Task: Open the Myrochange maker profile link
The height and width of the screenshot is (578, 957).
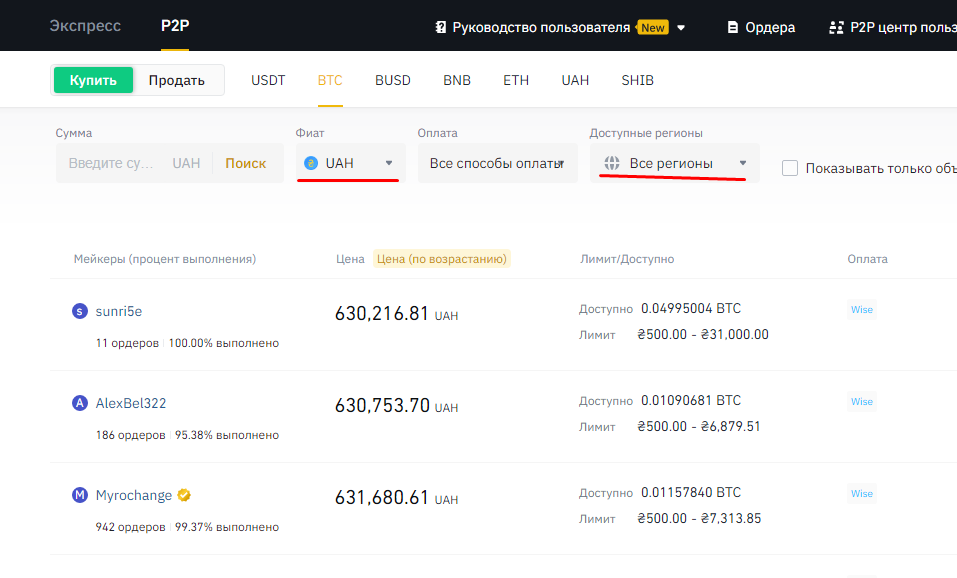Action: 134,495
